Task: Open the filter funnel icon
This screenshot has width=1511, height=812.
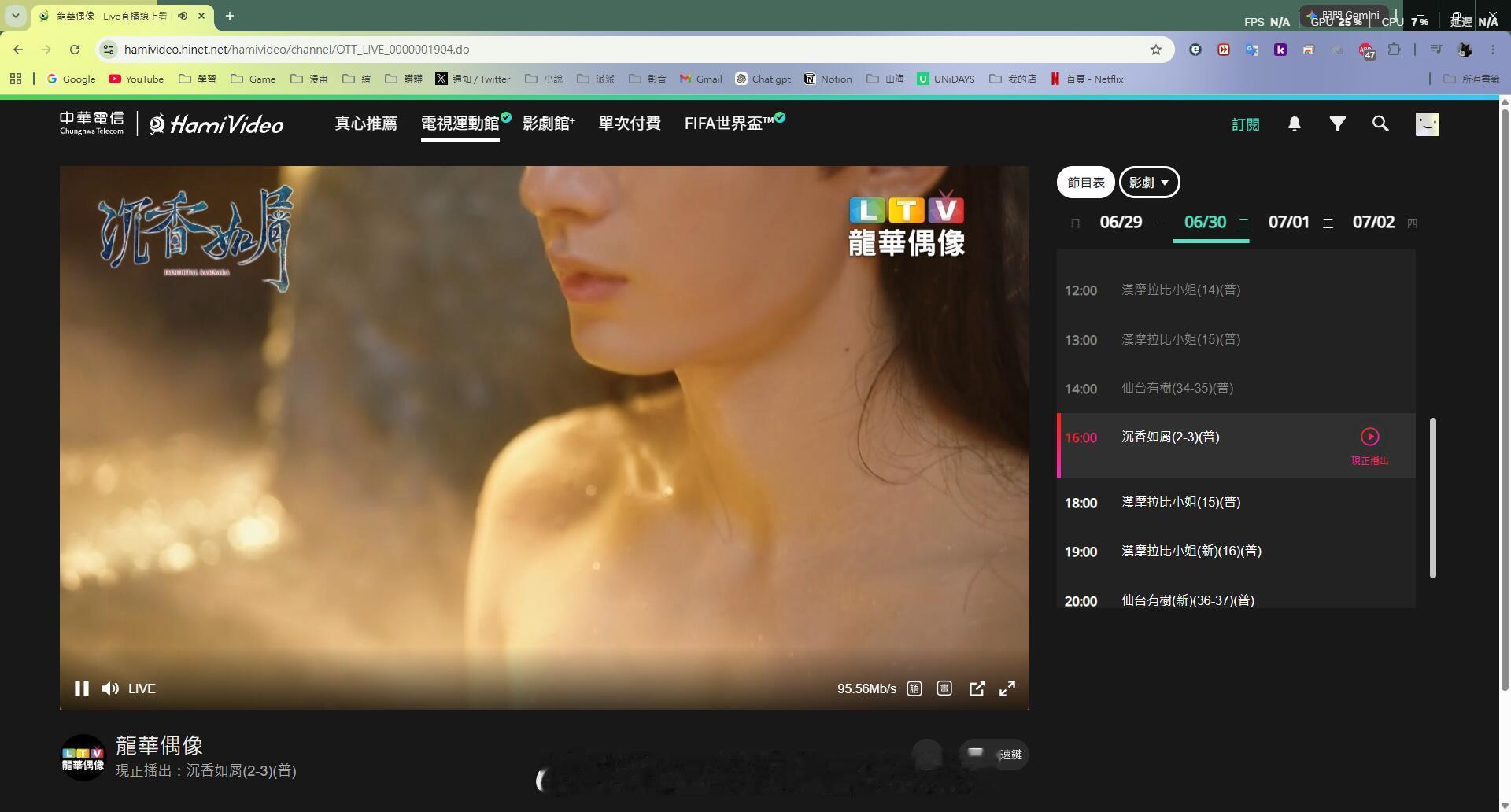Action: (1337, 124)
